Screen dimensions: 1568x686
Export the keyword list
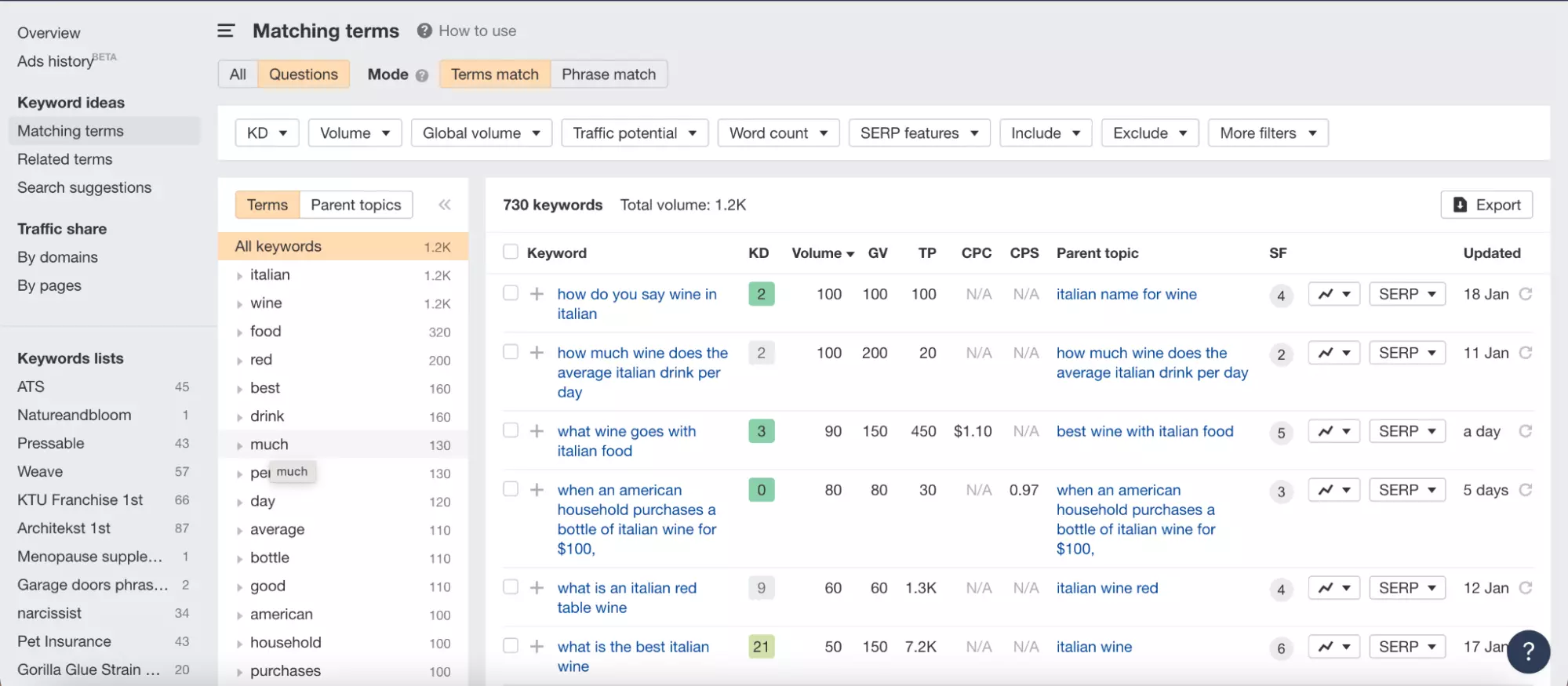click(1486, 205)
